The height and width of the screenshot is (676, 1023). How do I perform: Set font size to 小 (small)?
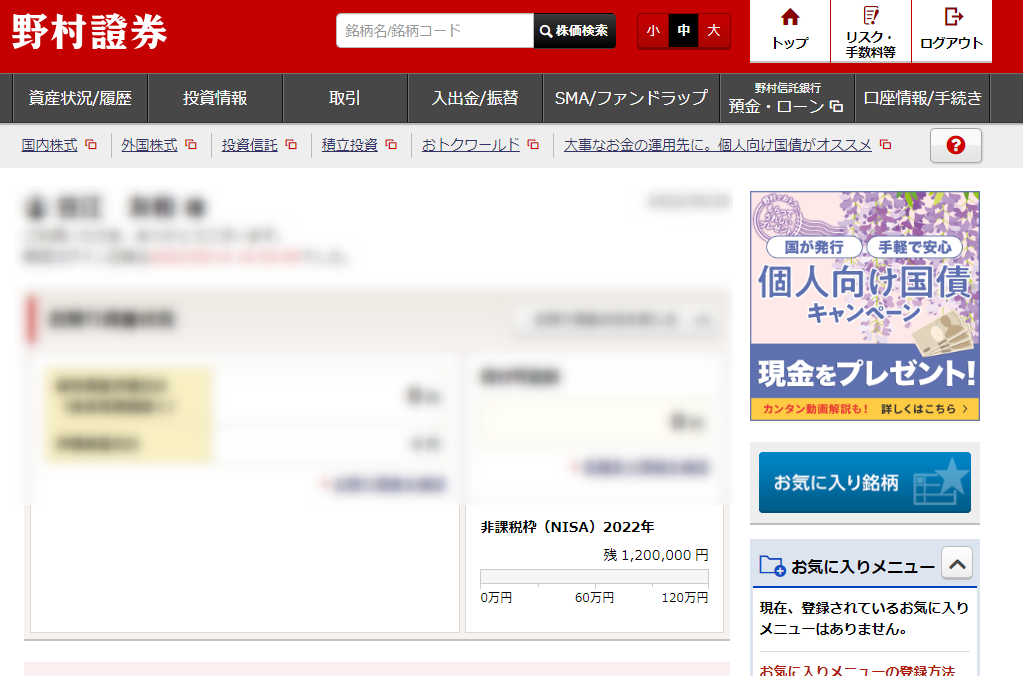point(653,31)
